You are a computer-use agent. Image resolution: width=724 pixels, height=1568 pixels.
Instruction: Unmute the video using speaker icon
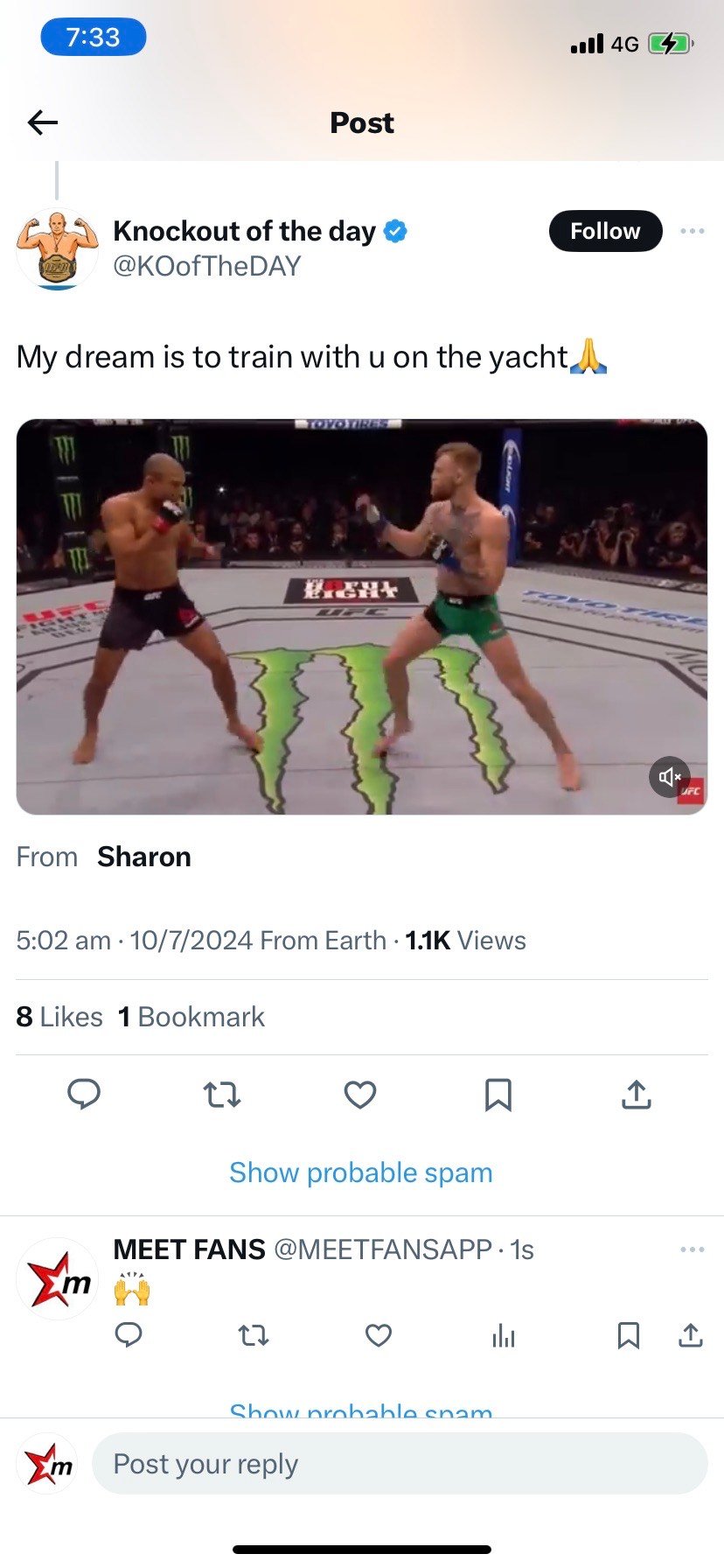(669, 776)
